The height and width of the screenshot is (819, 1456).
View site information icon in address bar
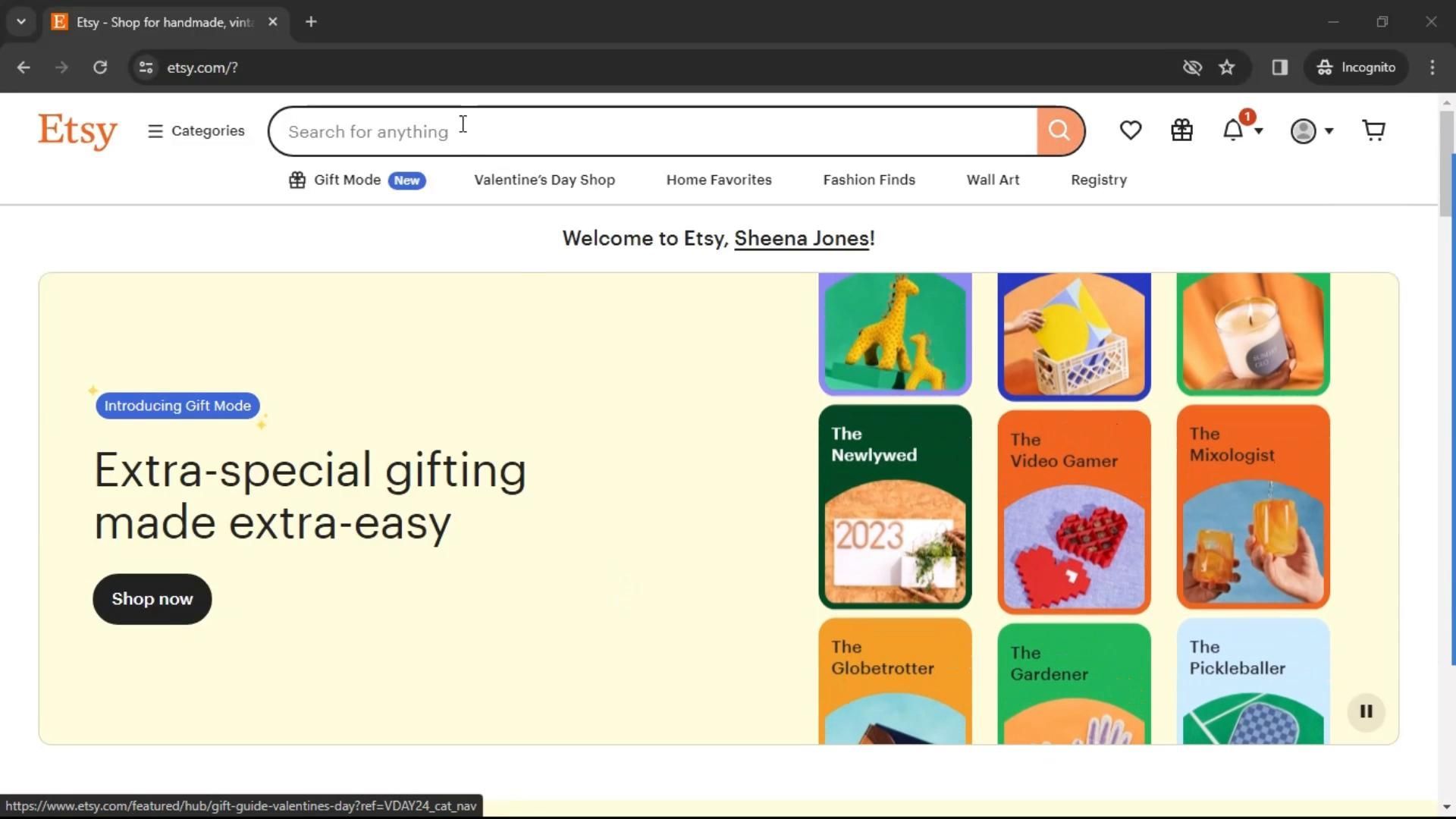point(146,67)
